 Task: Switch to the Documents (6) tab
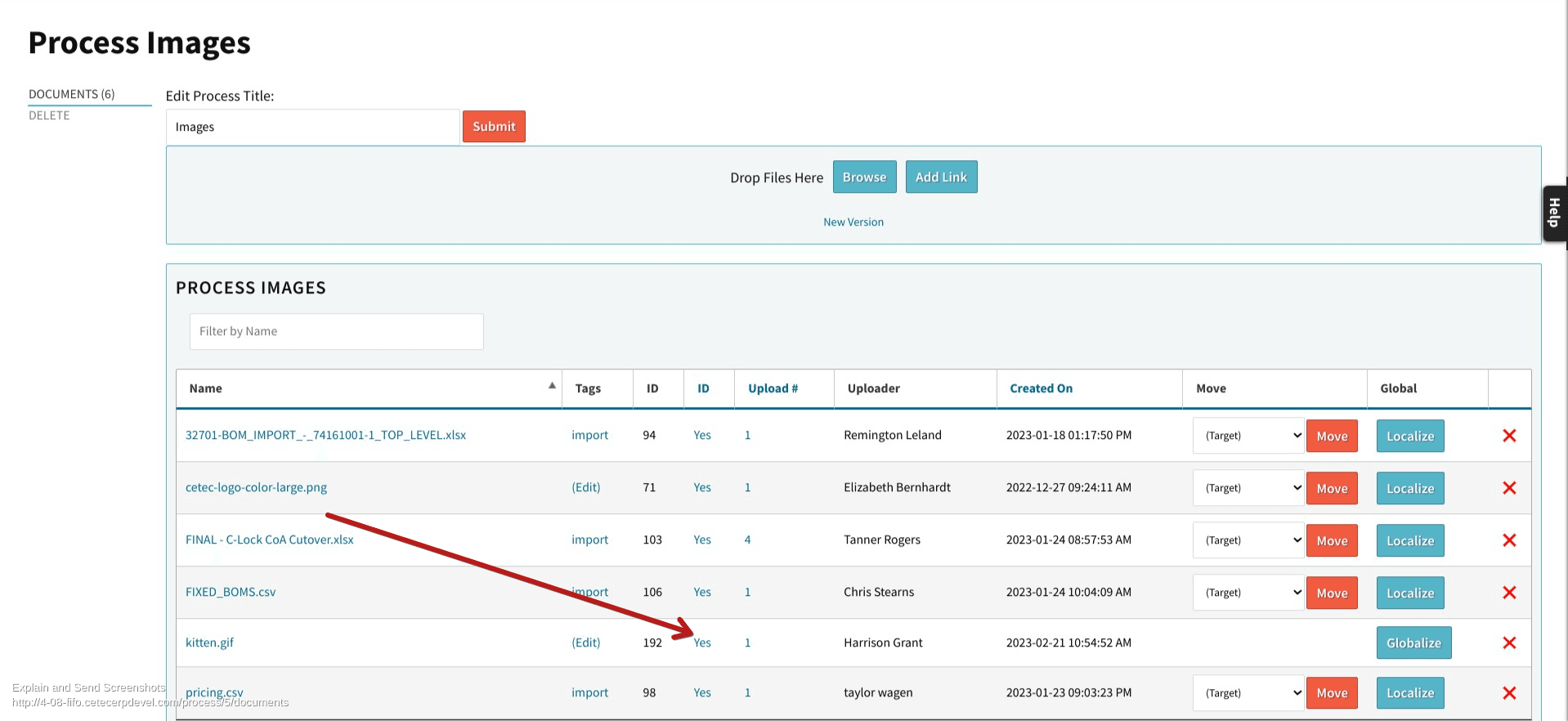72,94
